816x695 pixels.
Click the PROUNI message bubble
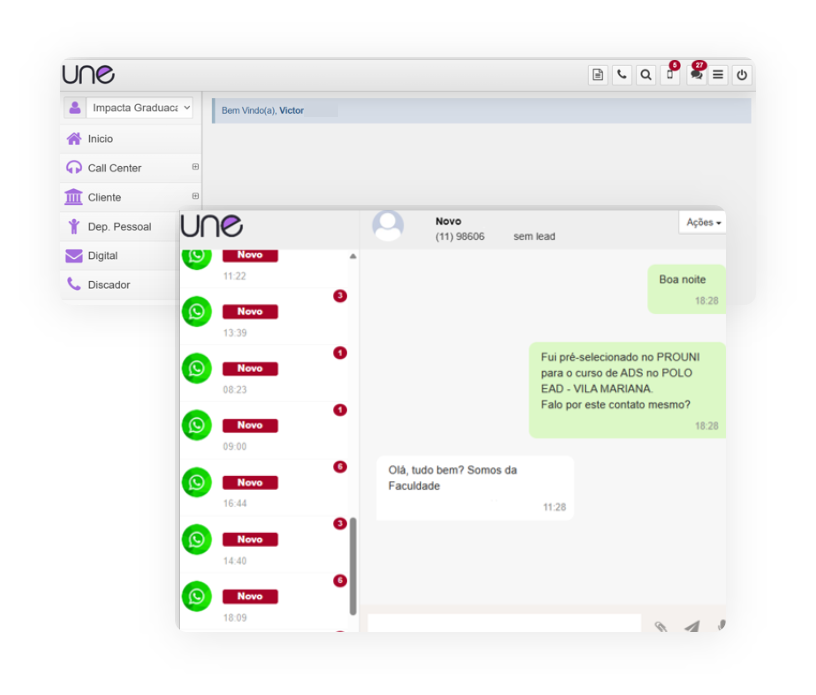coord(627,390)
